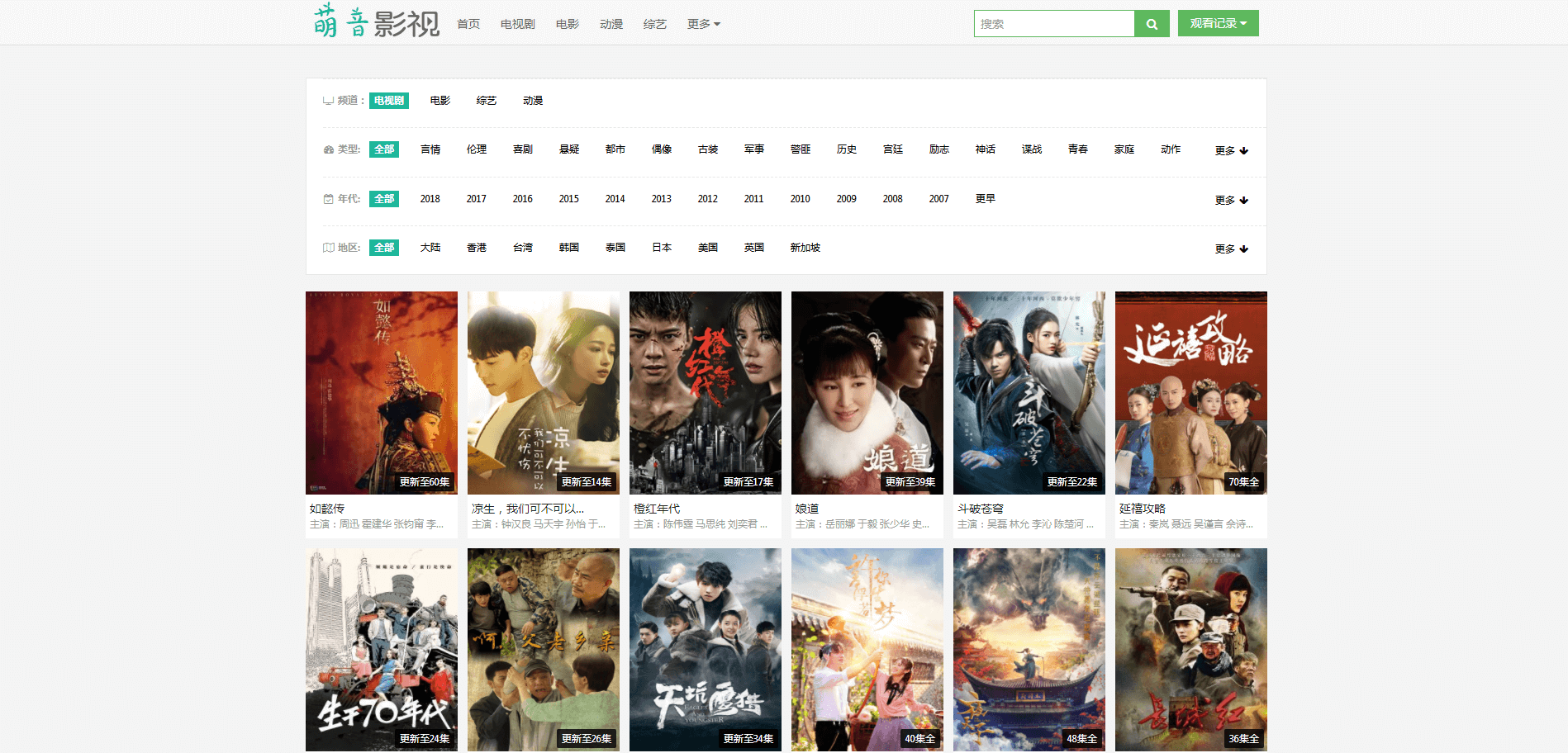
Task: Expand 更多 in the 地区 filter row
Action: pos(1231,249)
